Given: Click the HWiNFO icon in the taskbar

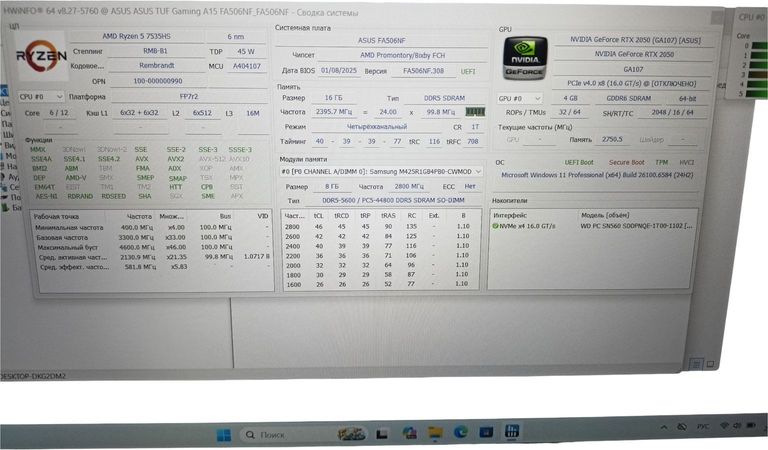Looking at the screenshot, I should click(x=511, y=434).
